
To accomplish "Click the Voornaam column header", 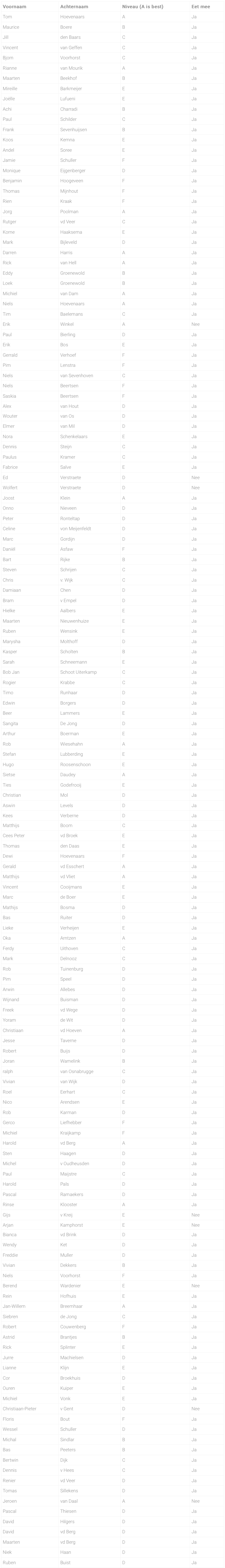I will [x=14, y=6].
